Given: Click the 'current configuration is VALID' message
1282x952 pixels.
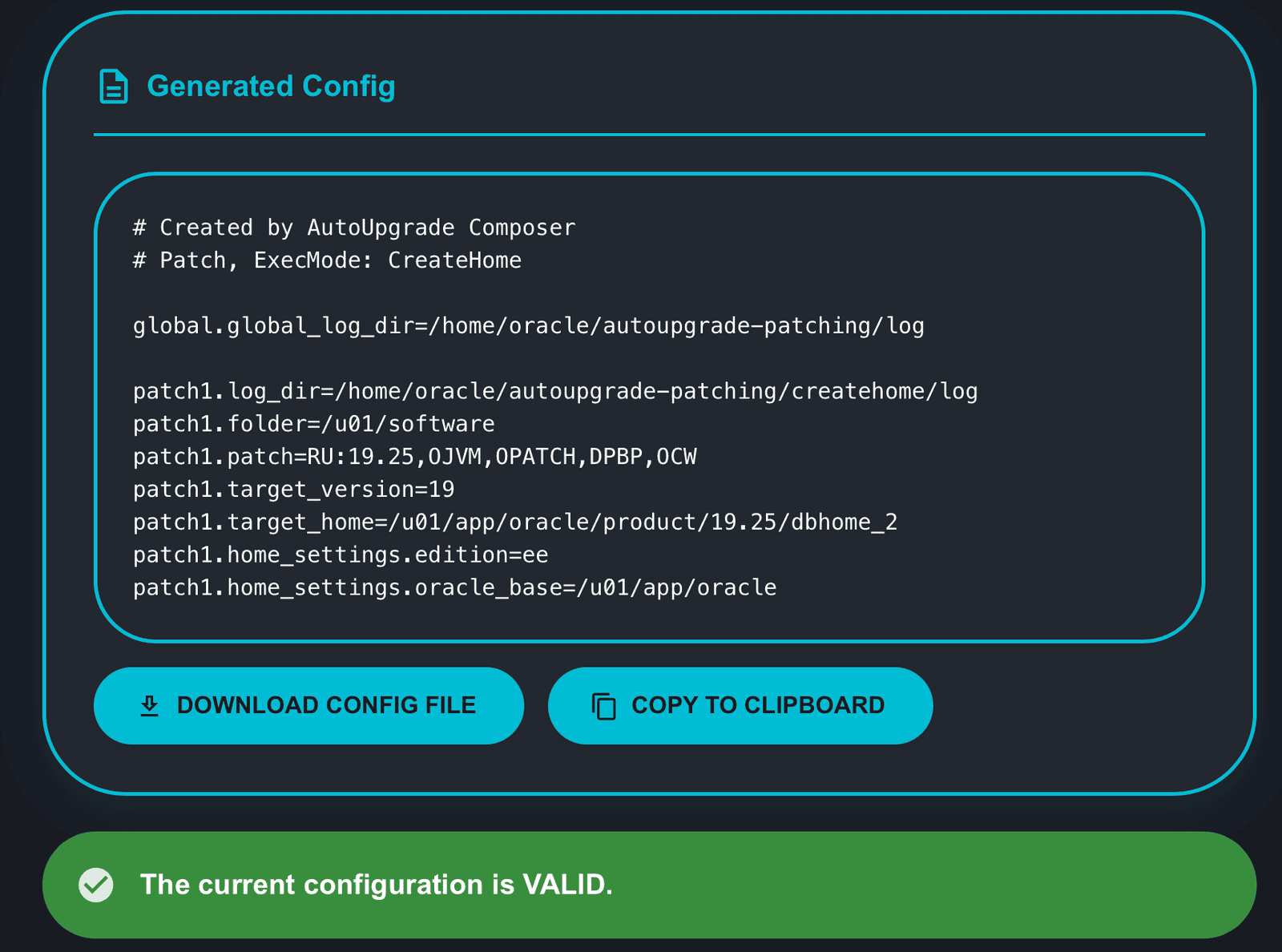Looking at the screenshot, I should pos(376,885).
